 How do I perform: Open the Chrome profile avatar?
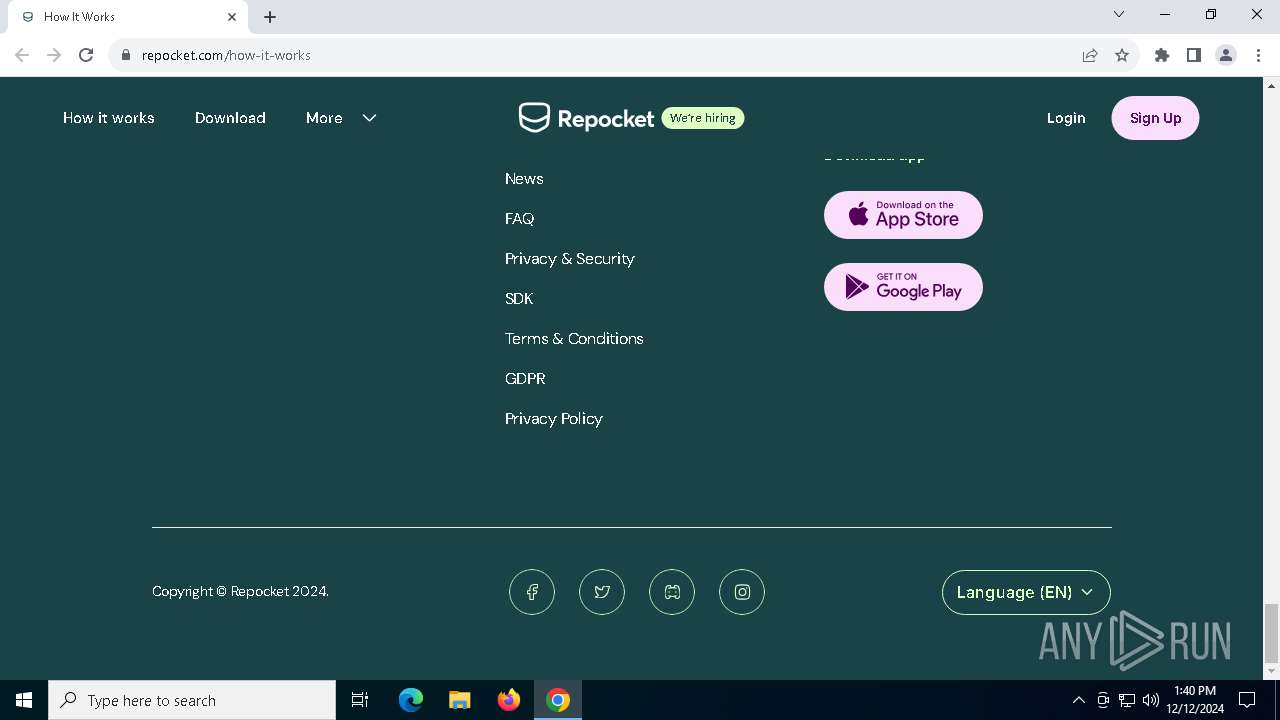click(1226, 55)
